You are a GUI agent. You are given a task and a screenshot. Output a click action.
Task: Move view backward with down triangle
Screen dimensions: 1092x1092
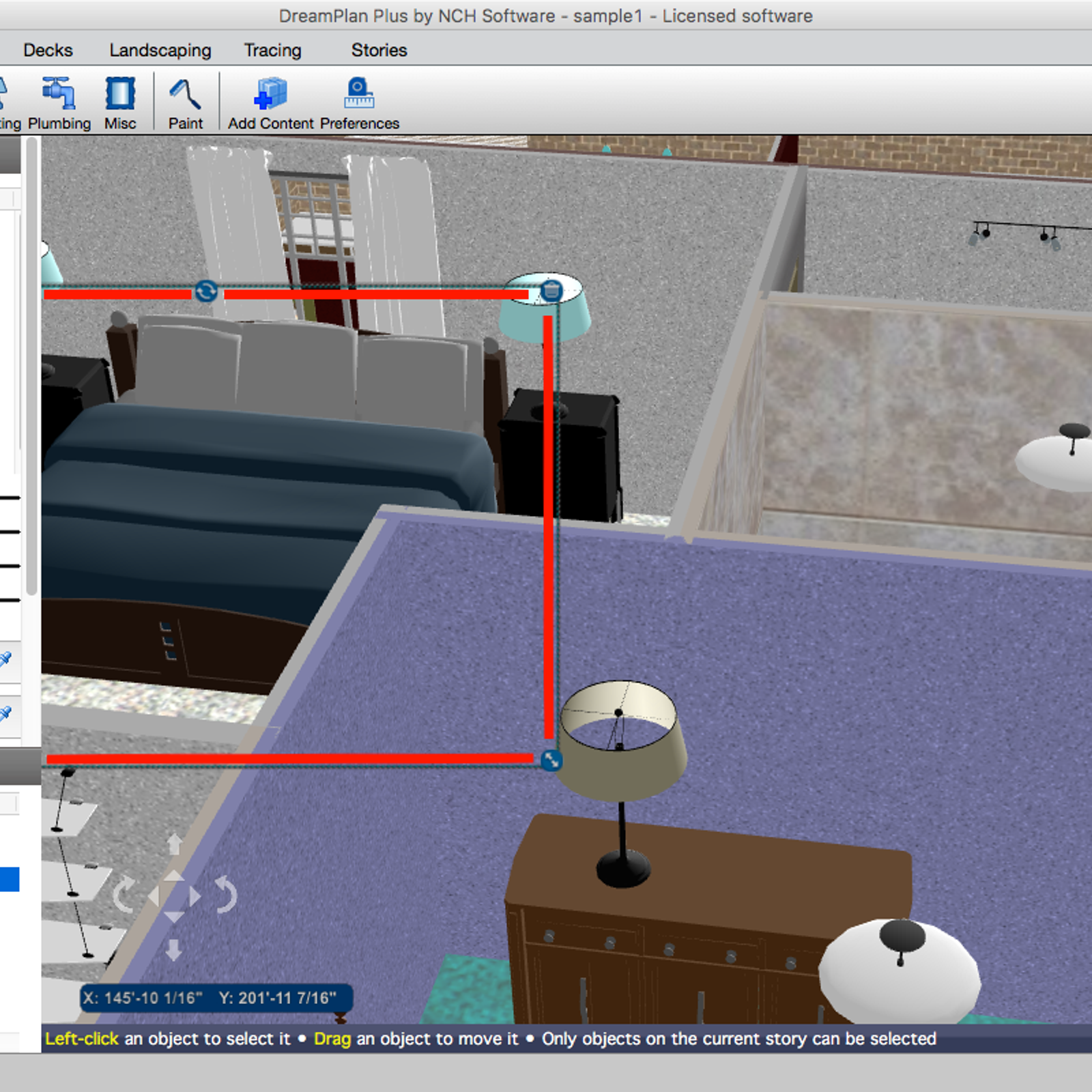174,917
